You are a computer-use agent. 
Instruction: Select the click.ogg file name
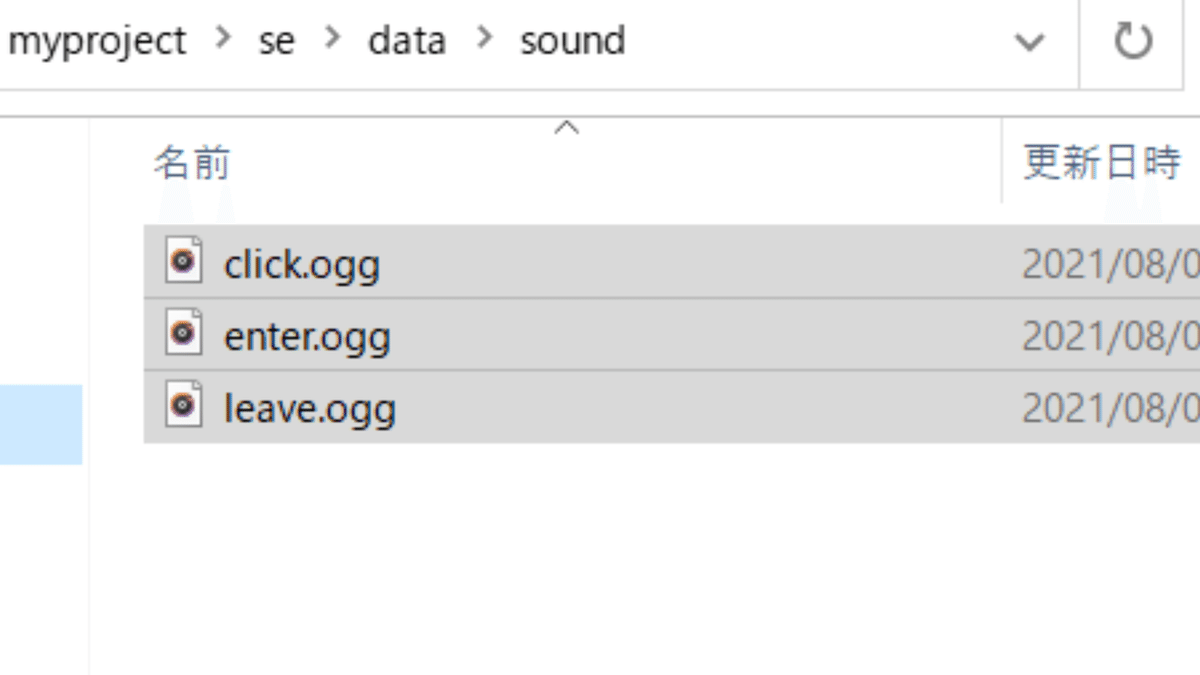pos(302,265)
